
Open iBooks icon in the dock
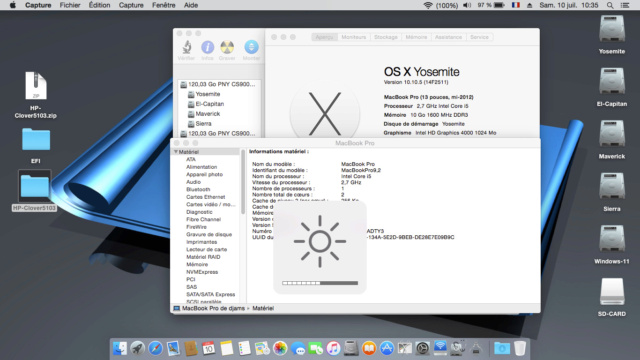(369, 348)
